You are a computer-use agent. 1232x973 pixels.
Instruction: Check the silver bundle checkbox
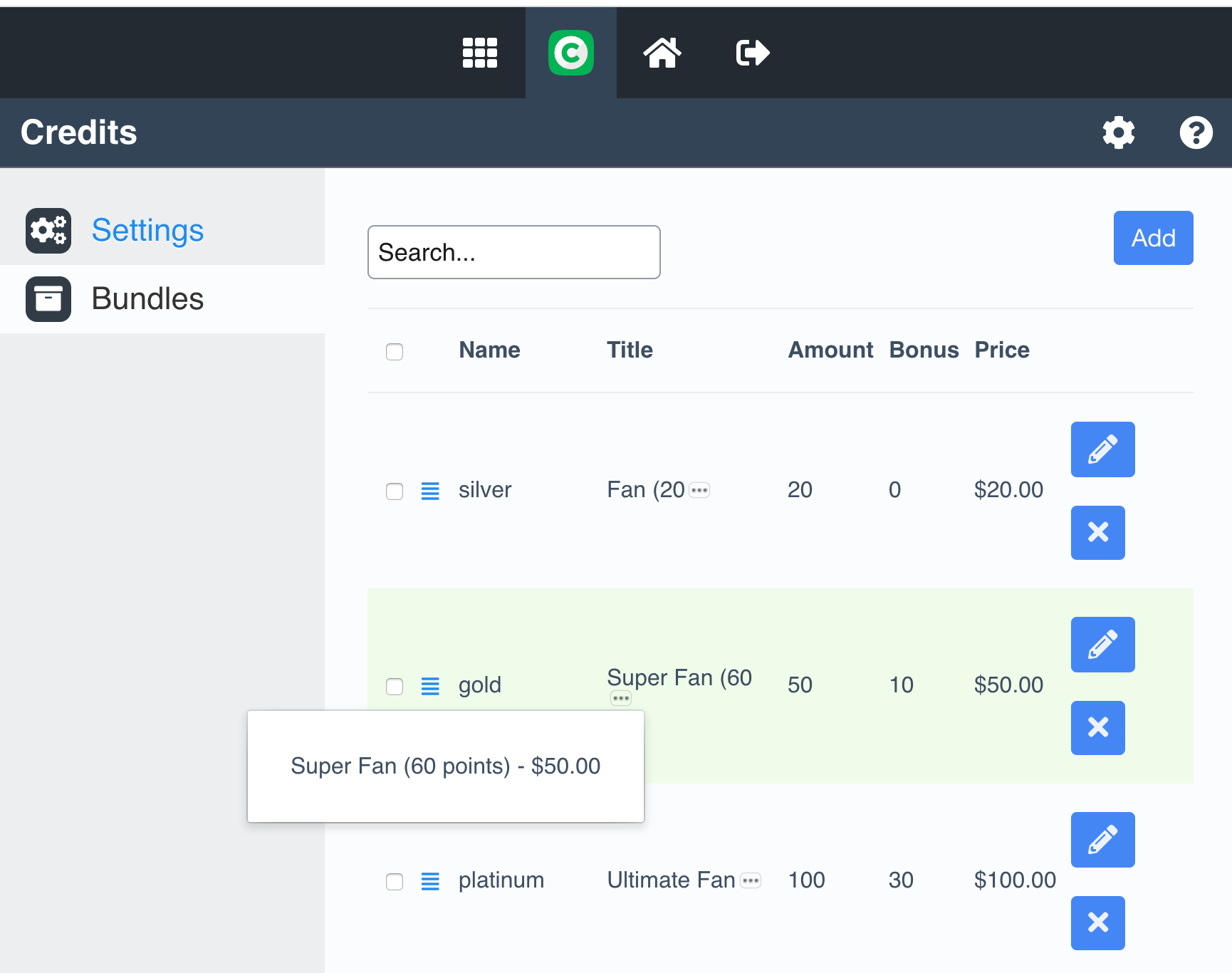[x=395, y=491]
